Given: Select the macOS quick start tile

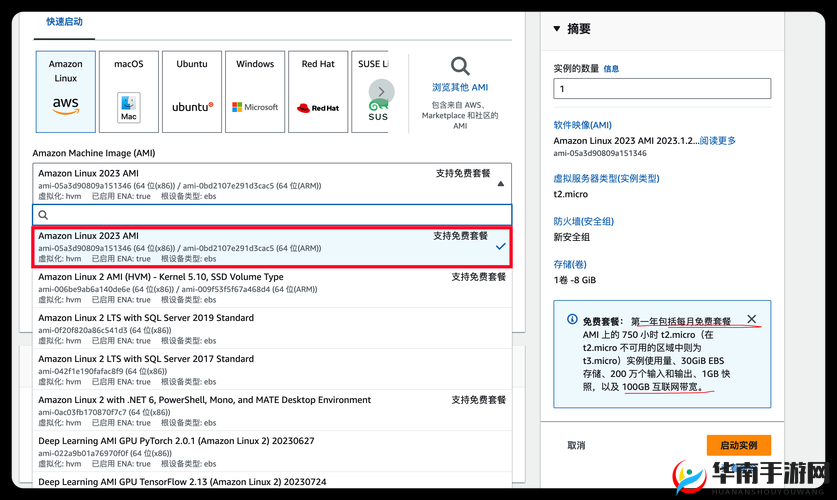Looking at the screenshot, I should tap(129, 92).
